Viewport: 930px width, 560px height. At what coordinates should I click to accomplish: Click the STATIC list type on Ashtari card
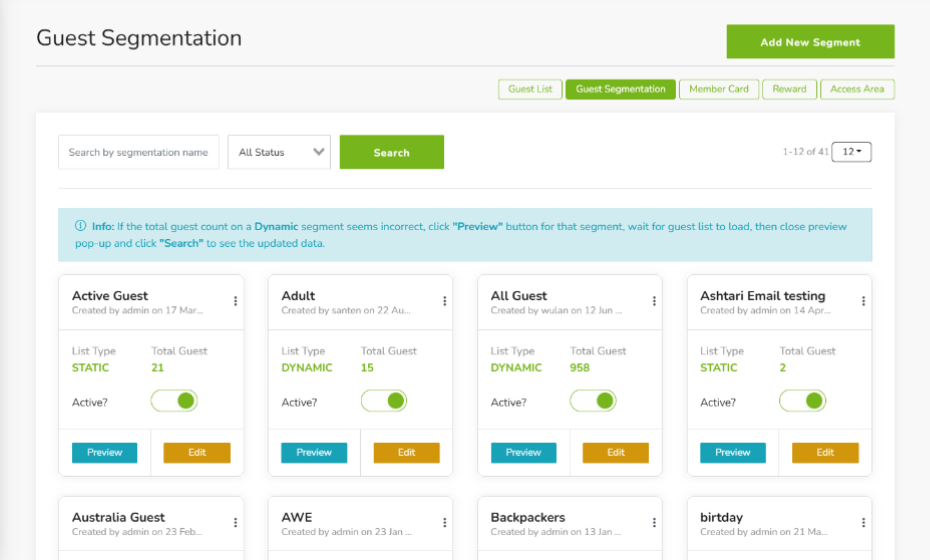coord(718,368)
